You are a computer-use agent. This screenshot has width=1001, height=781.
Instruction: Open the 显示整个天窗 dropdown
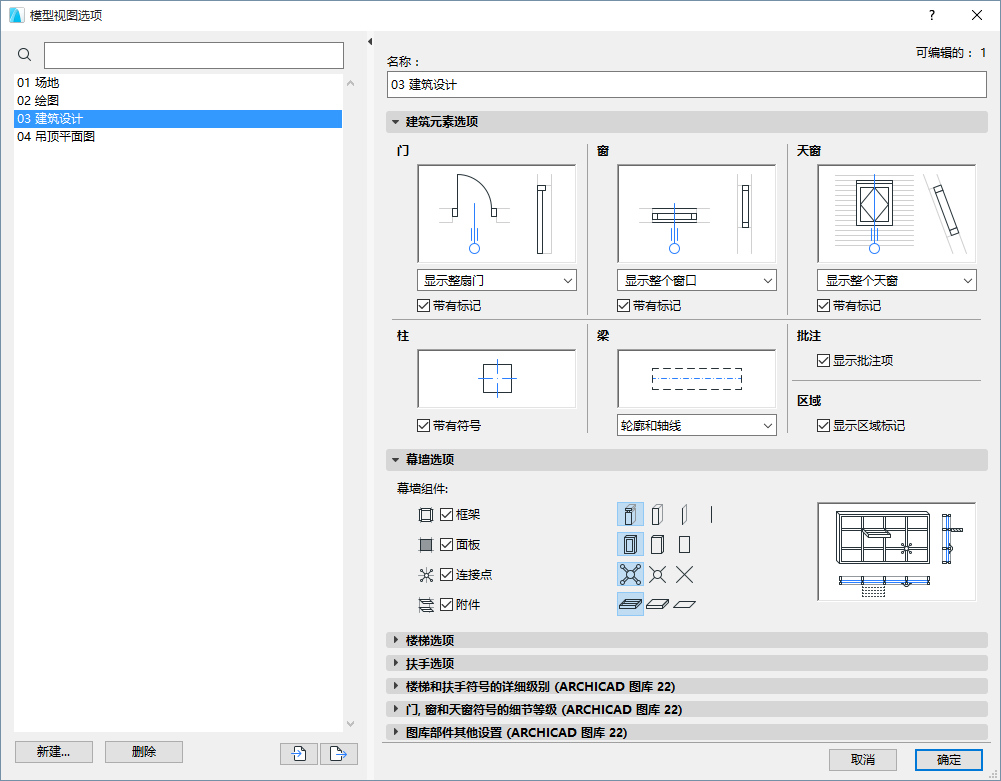pyautogui.click(x=895, y=280)
